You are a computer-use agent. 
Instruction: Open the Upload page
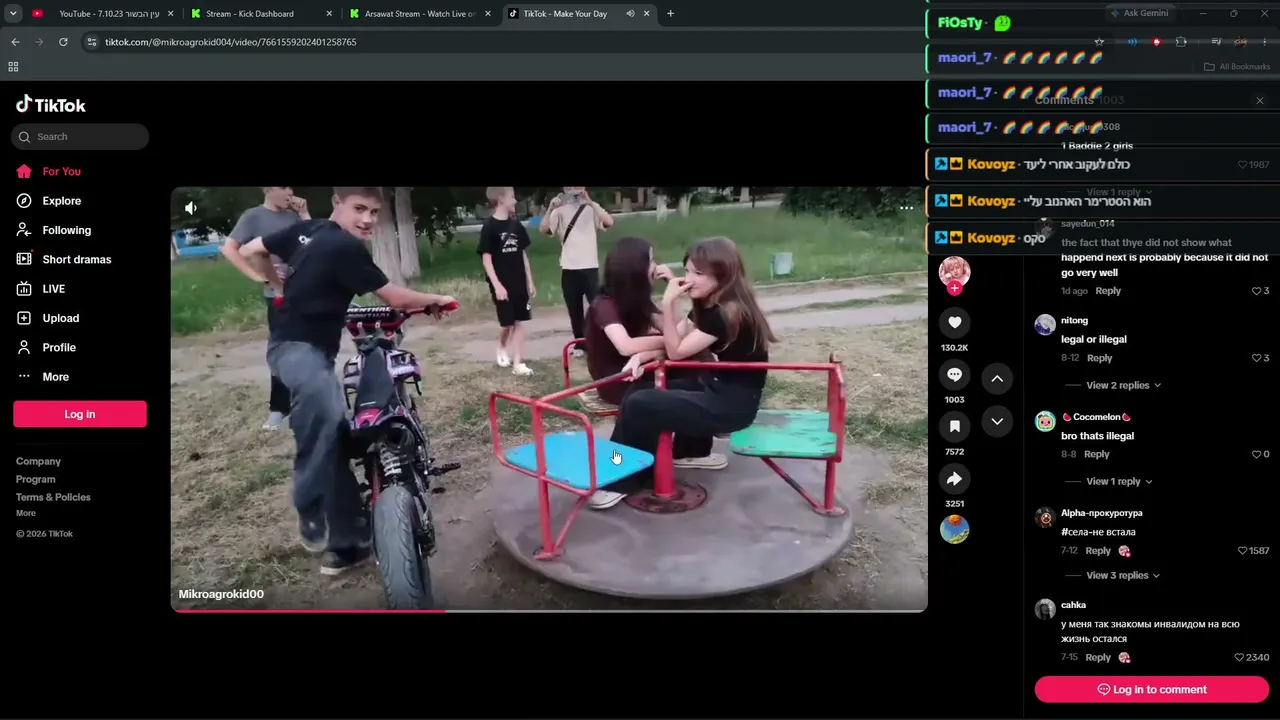click(x=60, y=318)
